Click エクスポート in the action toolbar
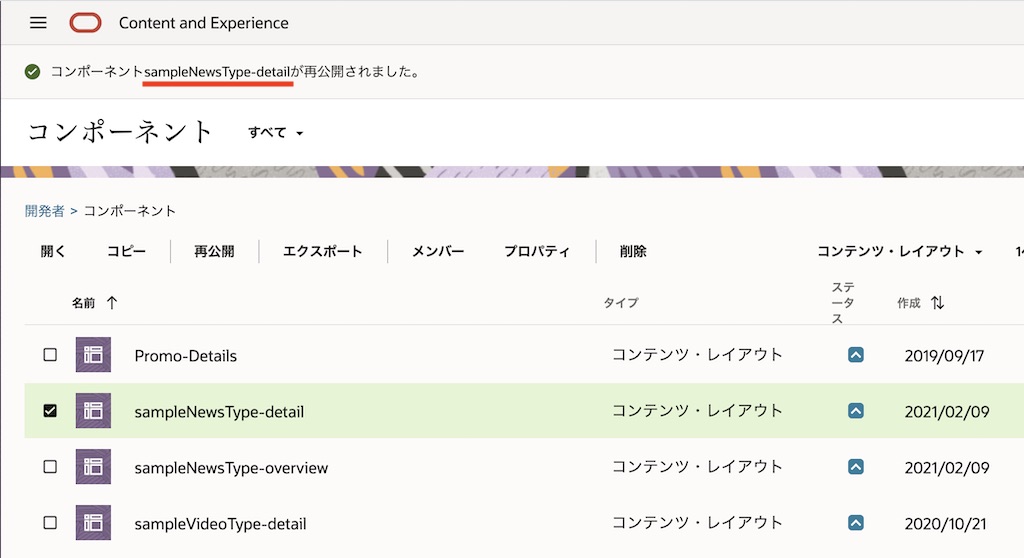This screenshot has height=558, width=1024. coord(322,252)
